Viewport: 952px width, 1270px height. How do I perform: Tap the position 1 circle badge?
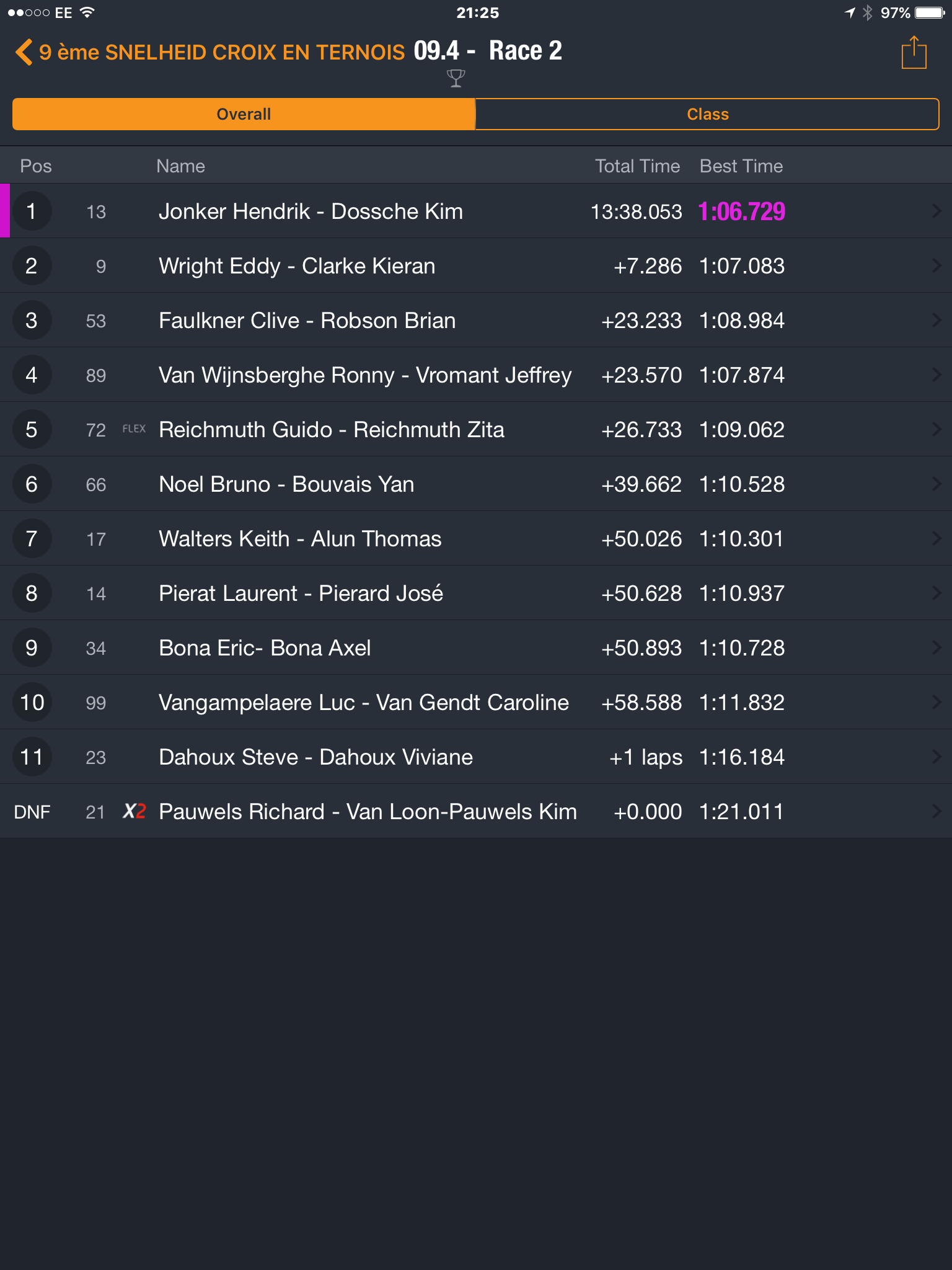coord(32,211)
